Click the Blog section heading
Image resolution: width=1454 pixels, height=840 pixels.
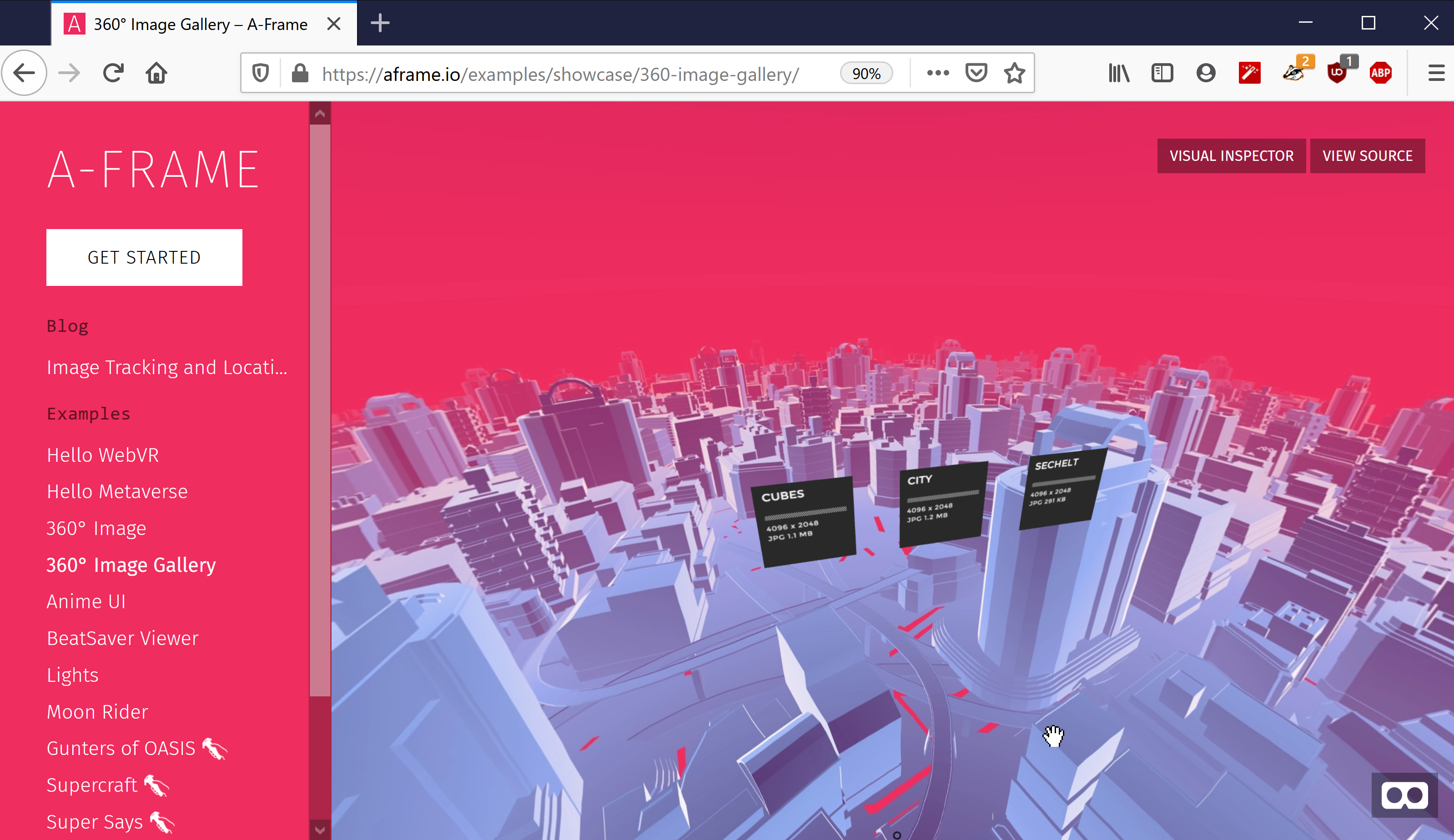point(67,326)
